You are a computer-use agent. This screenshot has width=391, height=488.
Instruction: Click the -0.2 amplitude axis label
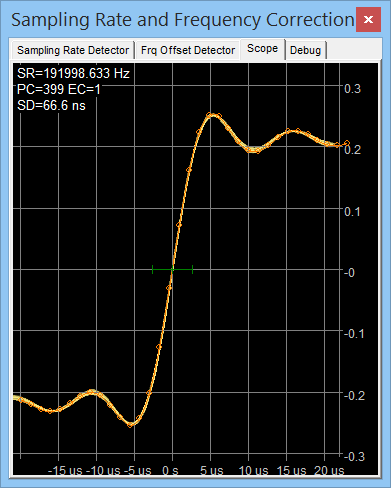(354, 396)
